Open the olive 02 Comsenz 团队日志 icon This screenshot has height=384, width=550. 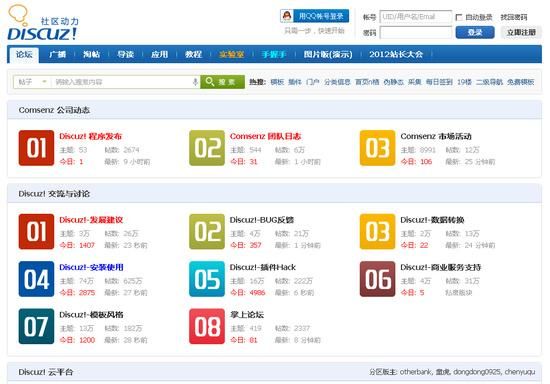click(207, 148)
